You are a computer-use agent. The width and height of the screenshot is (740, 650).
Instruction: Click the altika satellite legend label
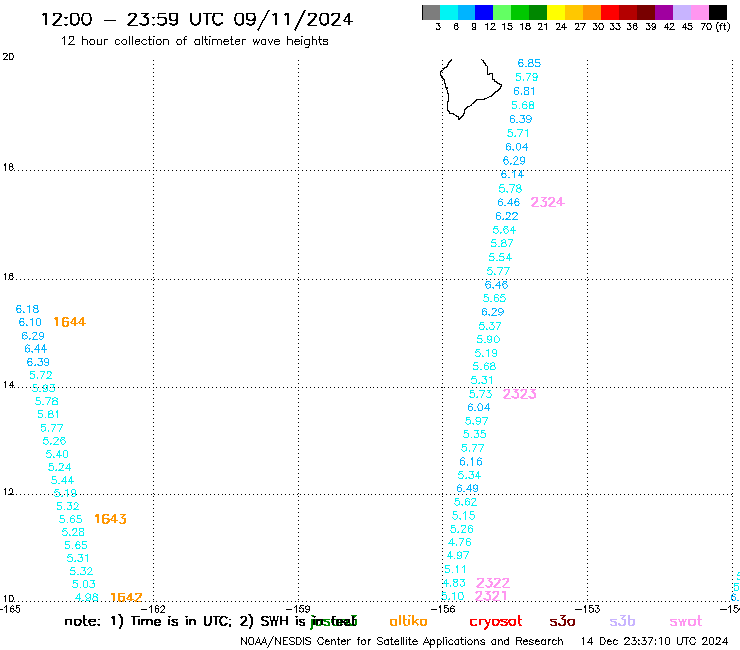[x=408, y=621]
